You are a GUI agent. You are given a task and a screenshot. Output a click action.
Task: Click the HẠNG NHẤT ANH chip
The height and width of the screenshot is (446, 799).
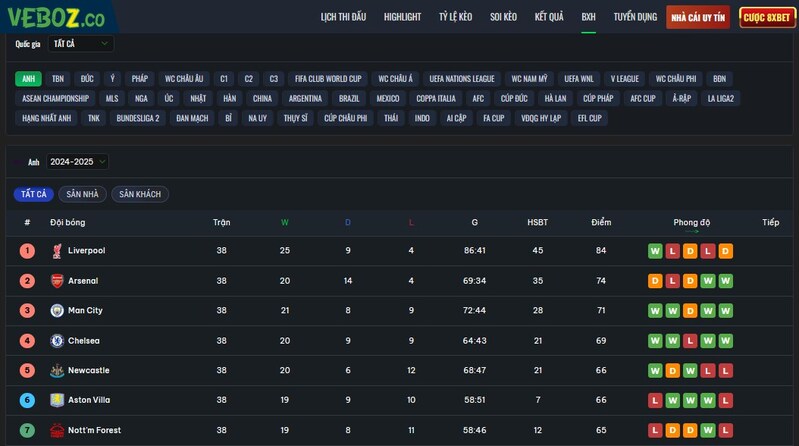coord(47,118)
